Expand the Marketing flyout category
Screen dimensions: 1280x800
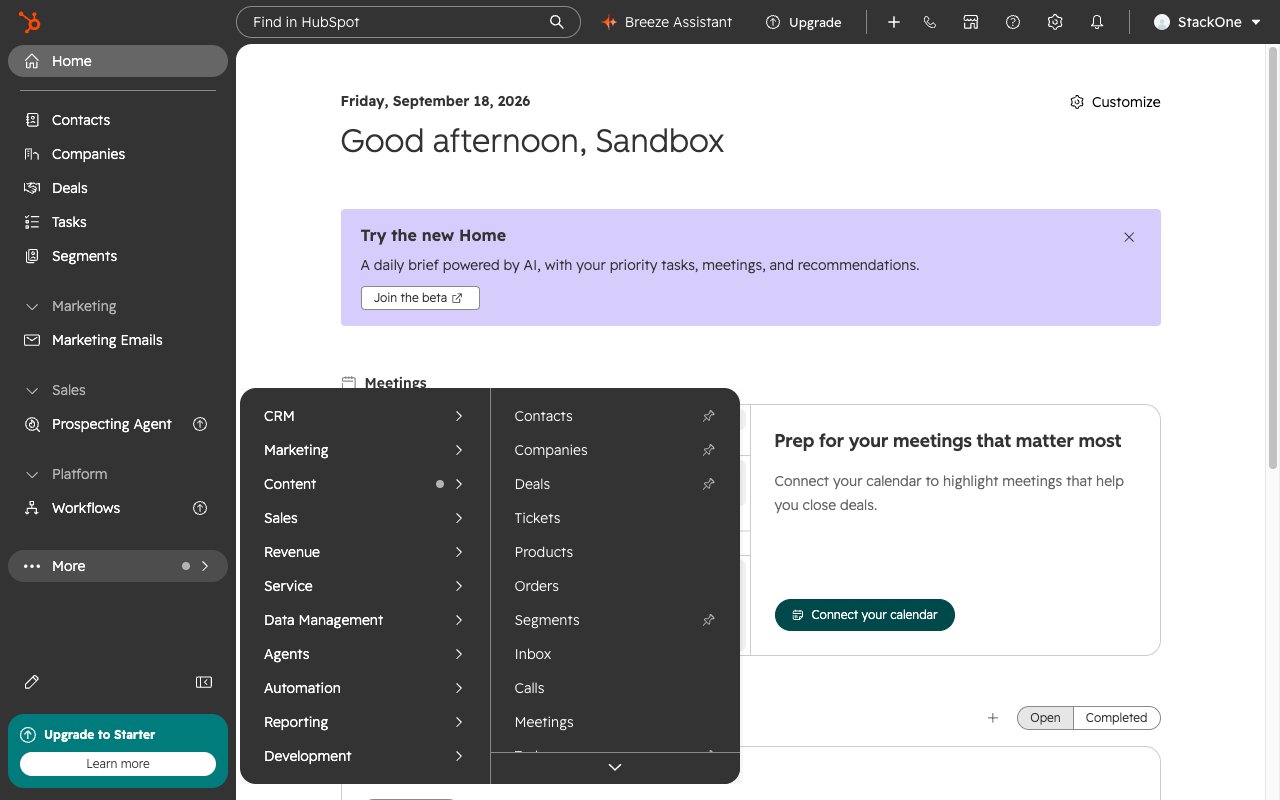pyautogui.click(x=364, y=450)
